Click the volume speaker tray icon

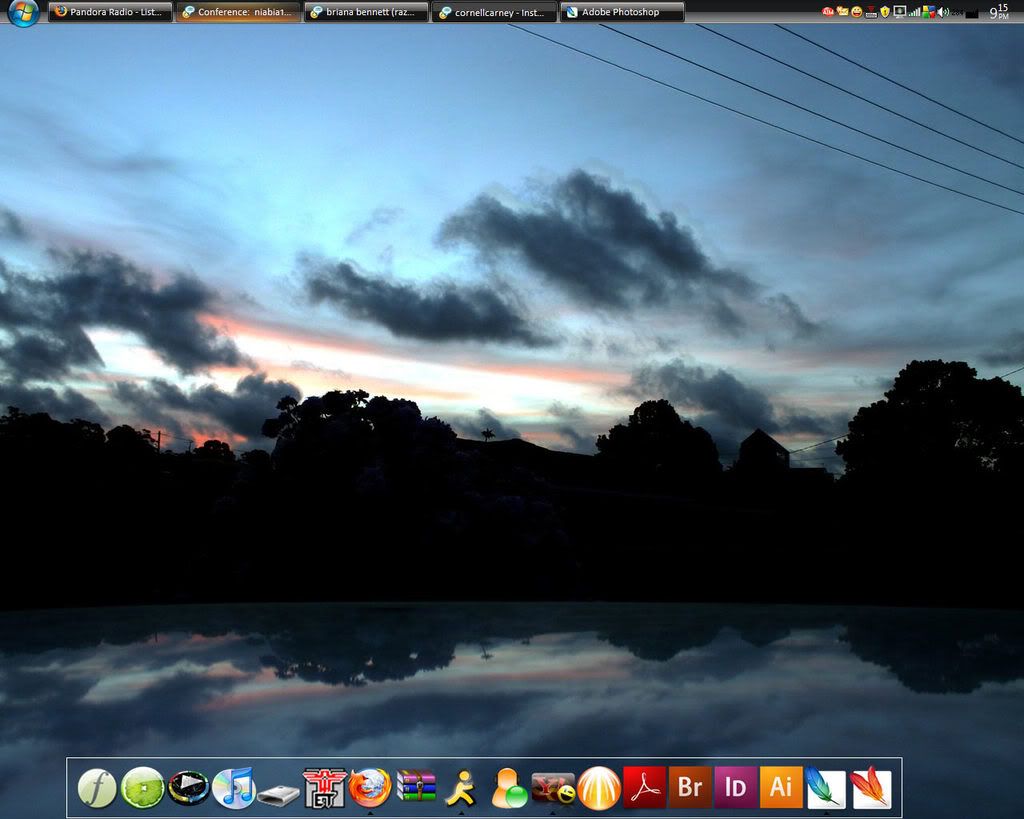point(943,12)
